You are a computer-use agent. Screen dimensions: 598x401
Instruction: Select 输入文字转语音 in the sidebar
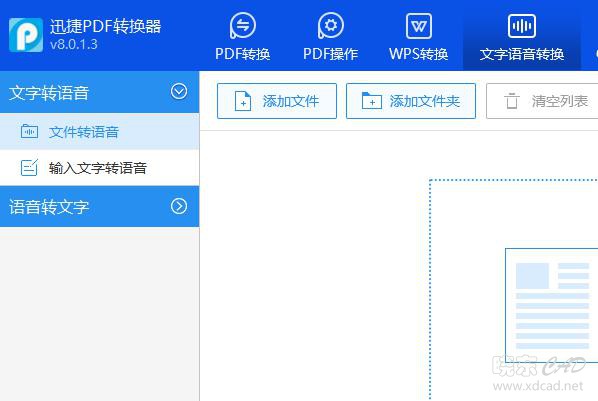click(x=100, y=168)
